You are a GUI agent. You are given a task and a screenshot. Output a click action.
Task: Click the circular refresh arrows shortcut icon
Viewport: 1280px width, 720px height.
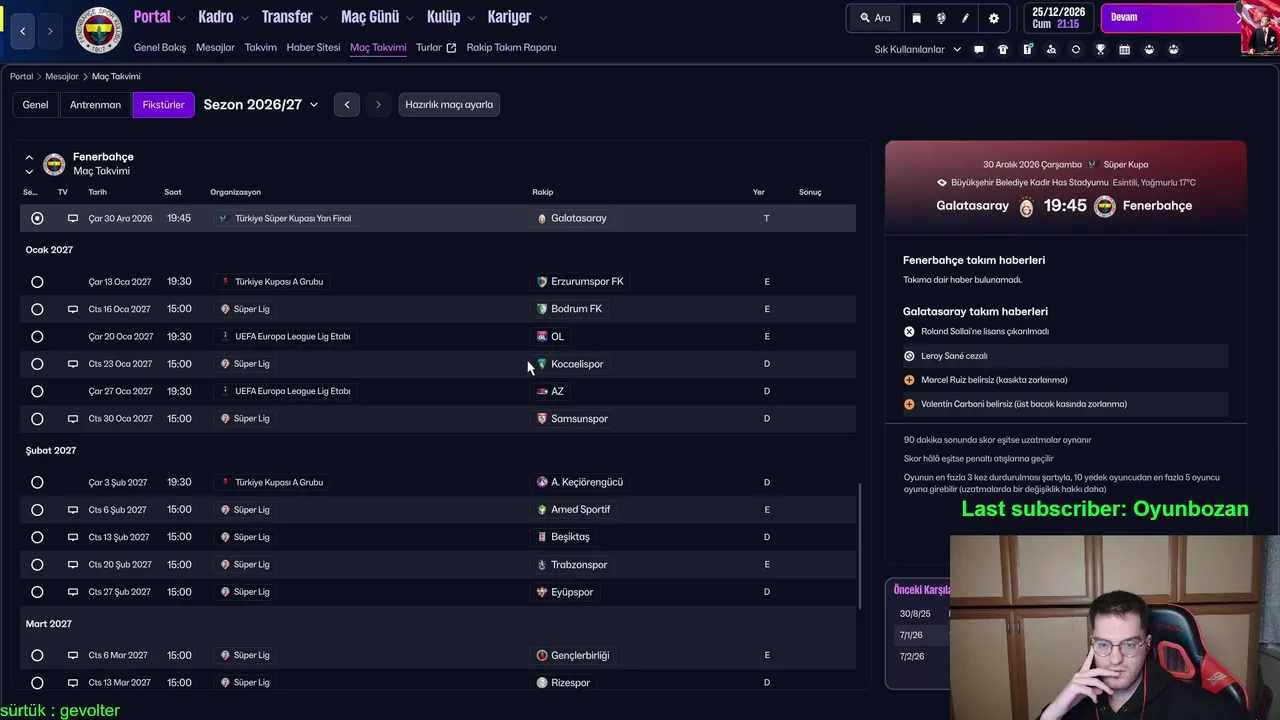[x=1076, y=49]
